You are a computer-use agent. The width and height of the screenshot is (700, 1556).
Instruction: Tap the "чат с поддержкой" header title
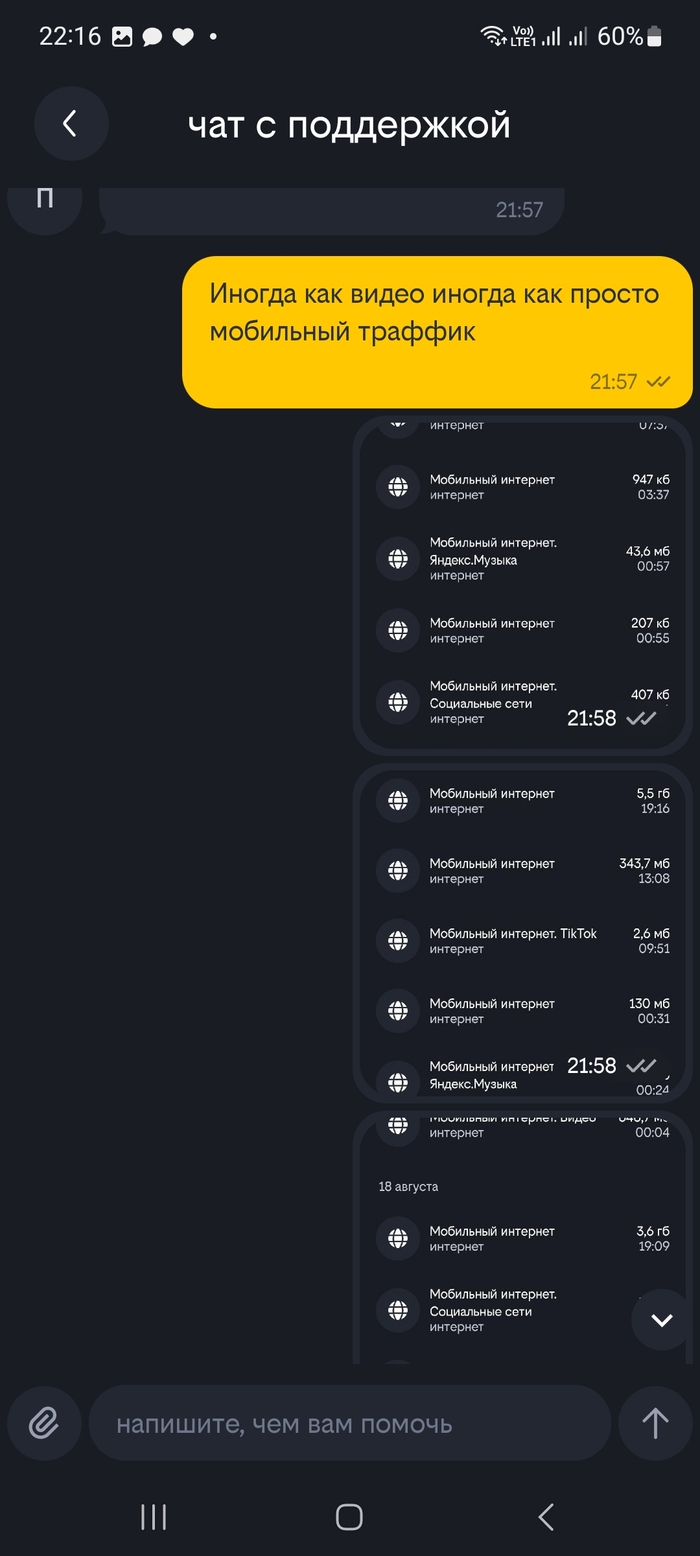pos(349,125)
